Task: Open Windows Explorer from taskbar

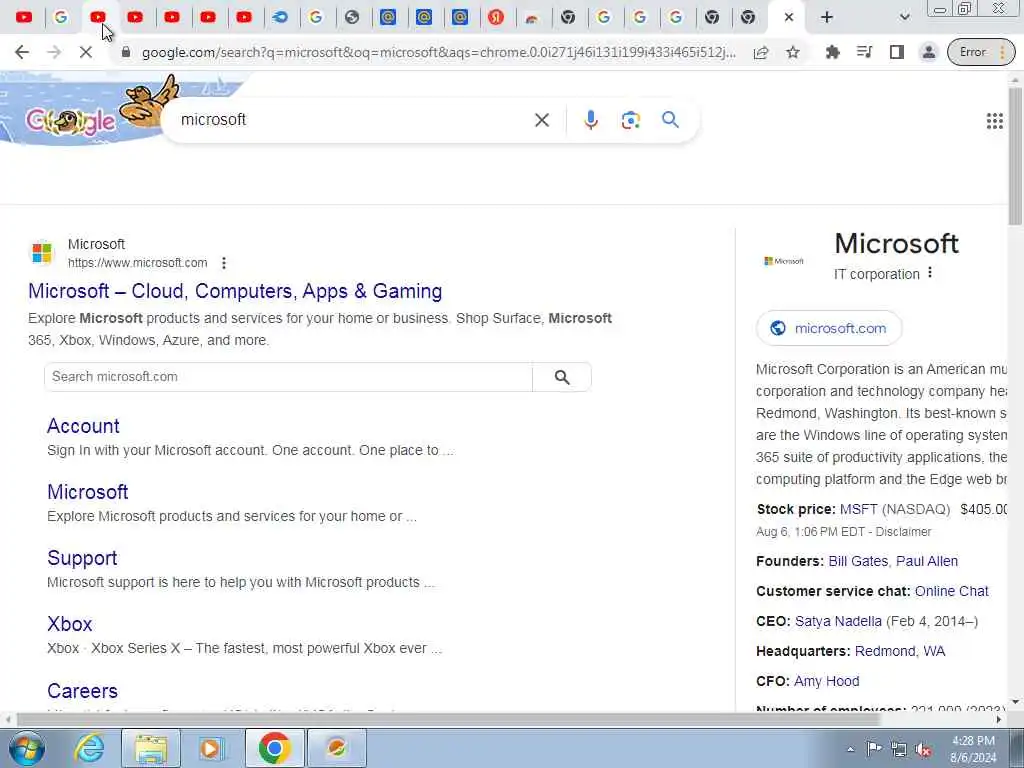Action: click(151, 748)
